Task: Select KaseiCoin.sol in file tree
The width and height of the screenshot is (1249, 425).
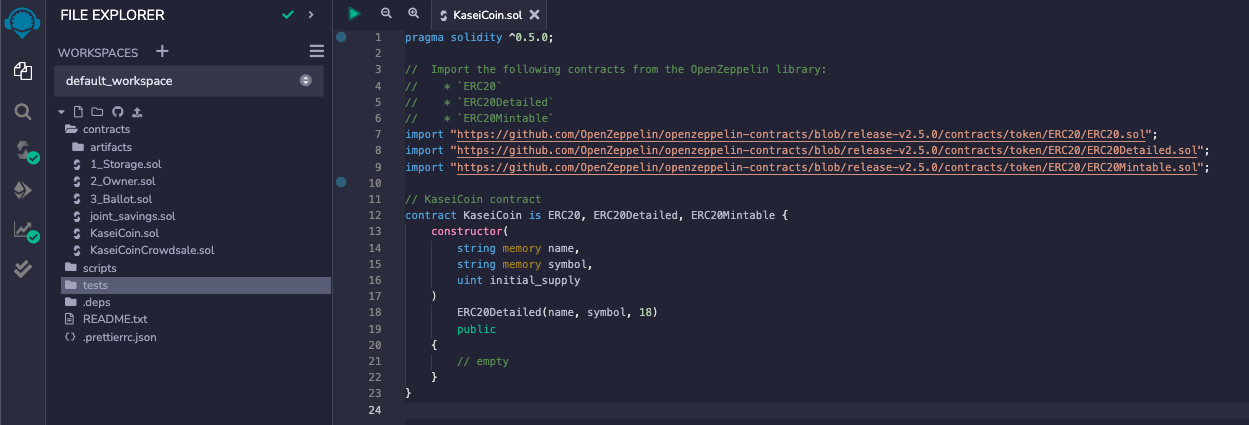Action: click(x=116, y=233)
